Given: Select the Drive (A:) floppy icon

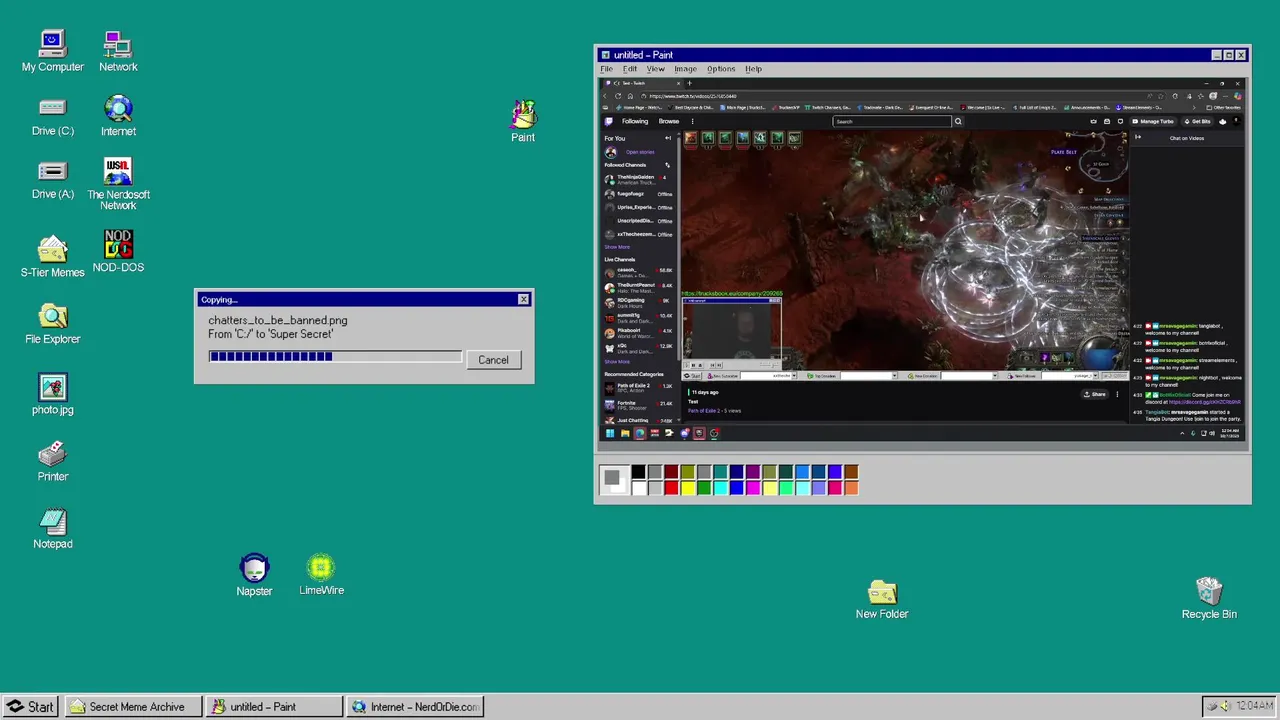Looking at the screenshot, I should [x=52, y=179].
